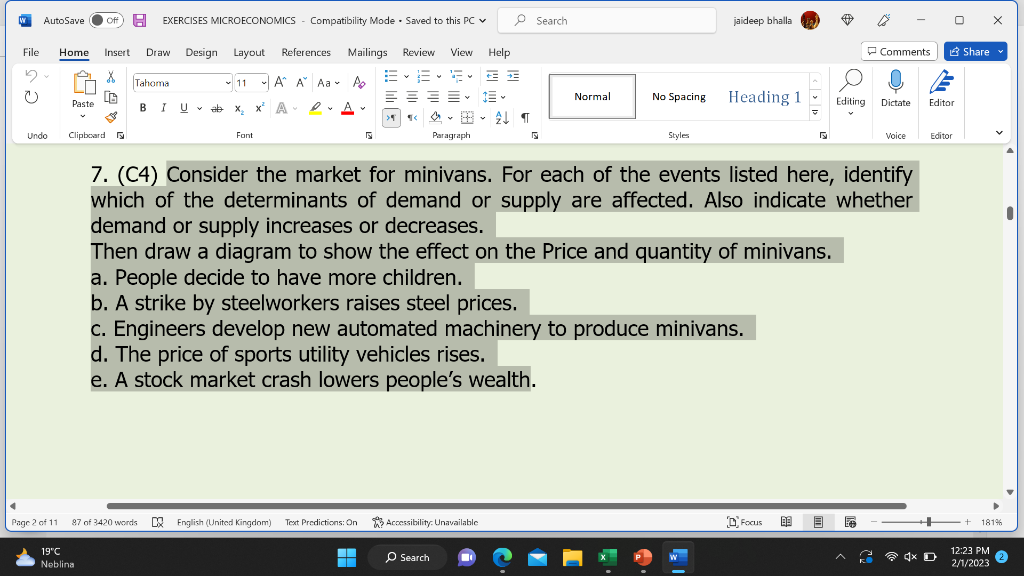Click the Save icon in title bar
The image size is (1024, 576).
tap(141, 20)
